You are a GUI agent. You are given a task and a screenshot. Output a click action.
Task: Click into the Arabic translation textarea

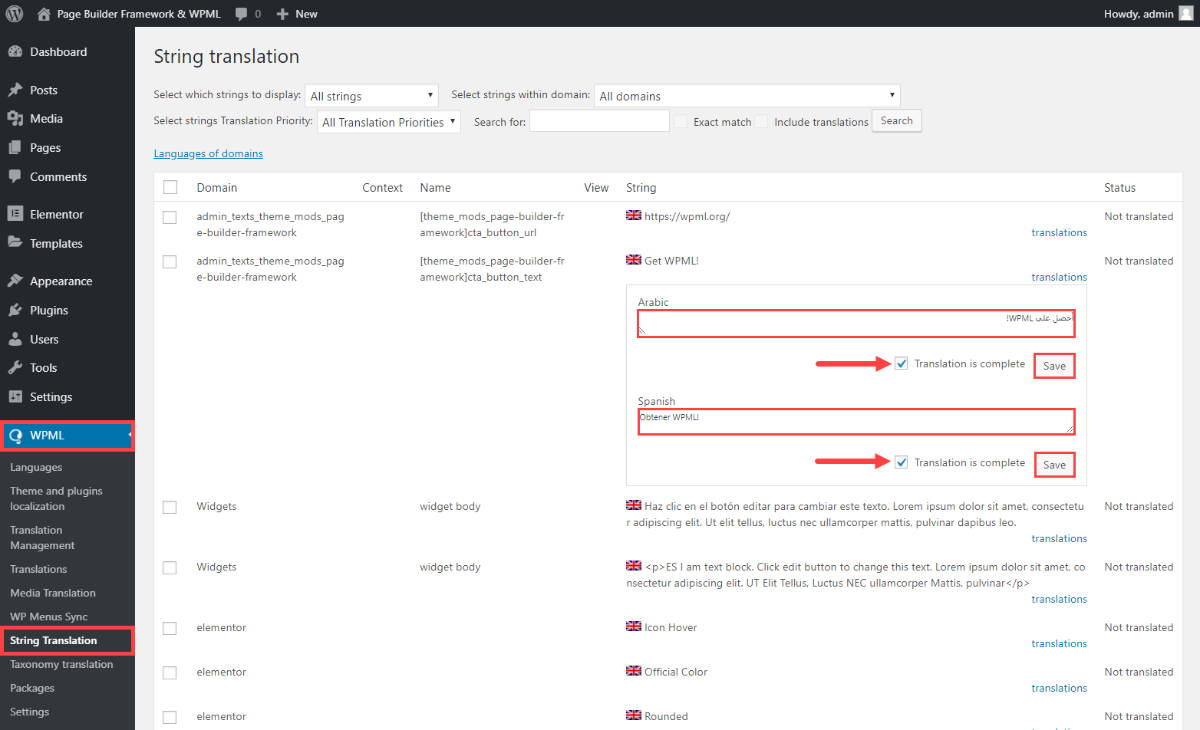coord(856,323)
